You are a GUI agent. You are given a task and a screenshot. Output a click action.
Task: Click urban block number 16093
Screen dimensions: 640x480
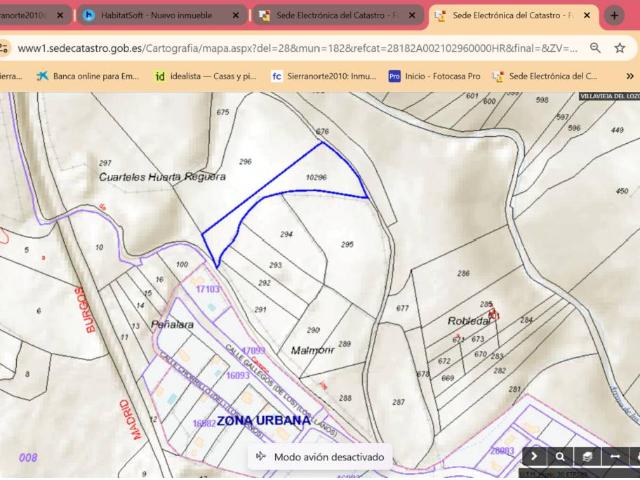[238, 375]
